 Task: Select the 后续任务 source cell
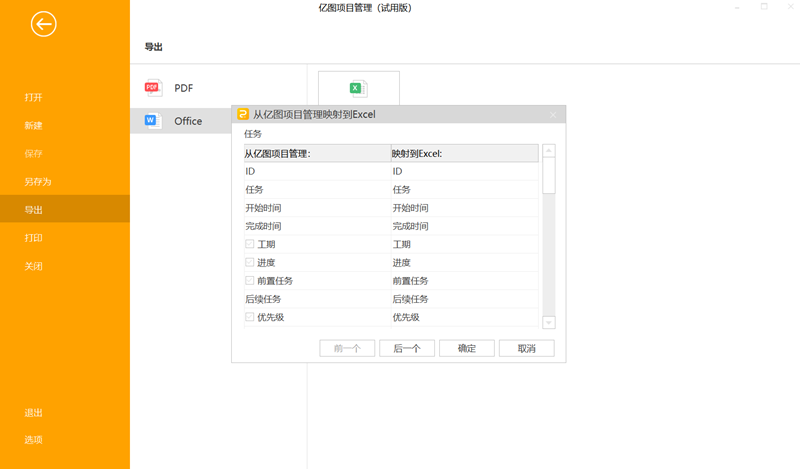pyautogui.click(x=317, y=299)
